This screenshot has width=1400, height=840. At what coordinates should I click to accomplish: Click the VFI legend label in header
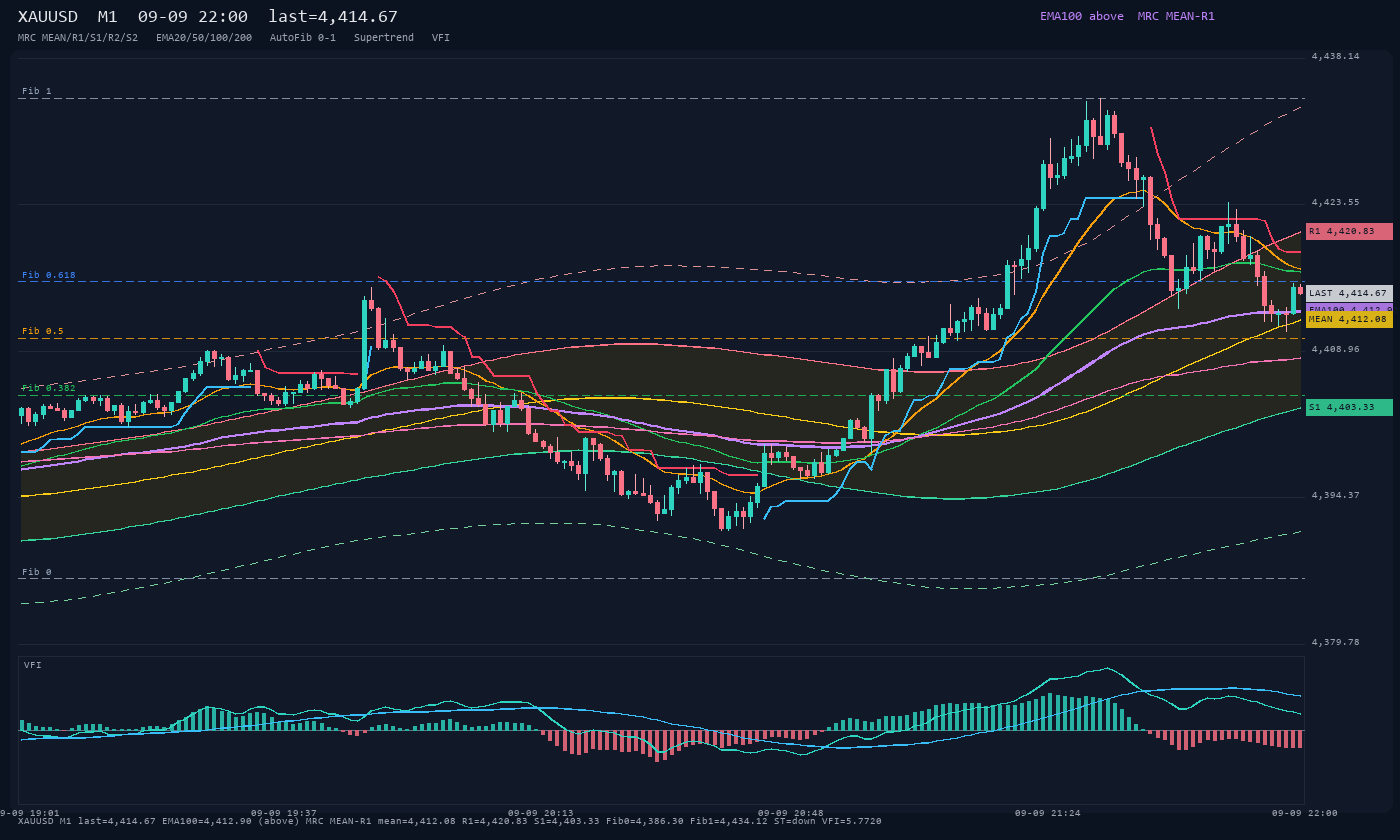[x=441, y=37]
